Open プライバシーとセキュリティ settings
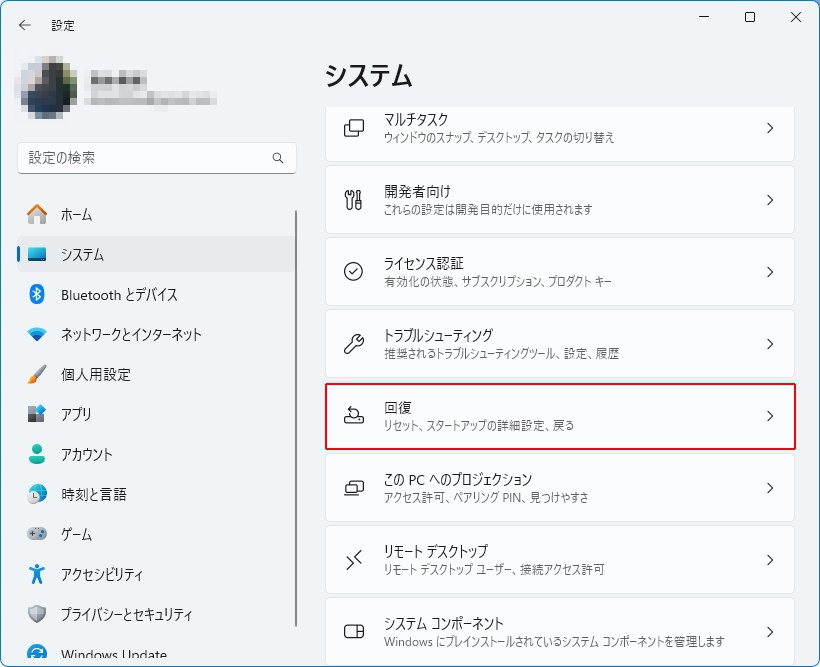Screen dimensions: 820x667 [x=126, y=614]
